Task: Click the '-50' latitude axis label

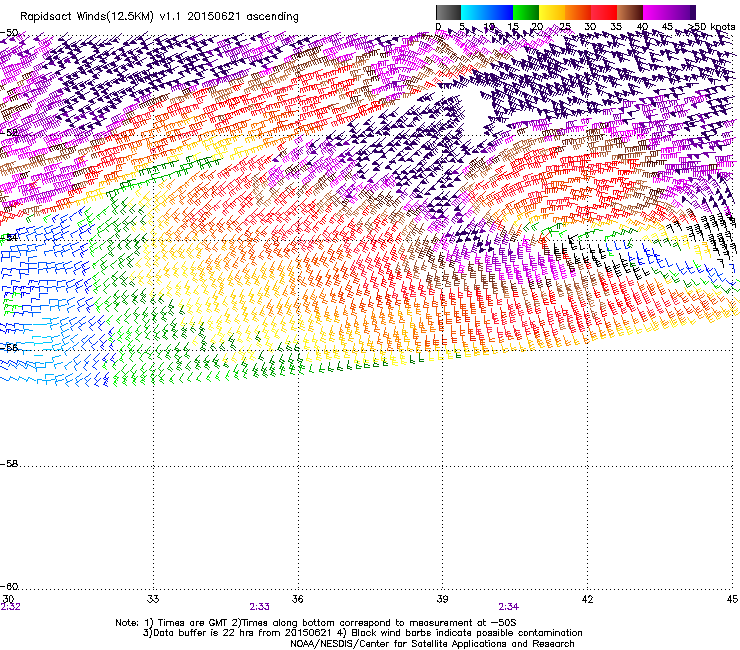Action: coord(9,33)
